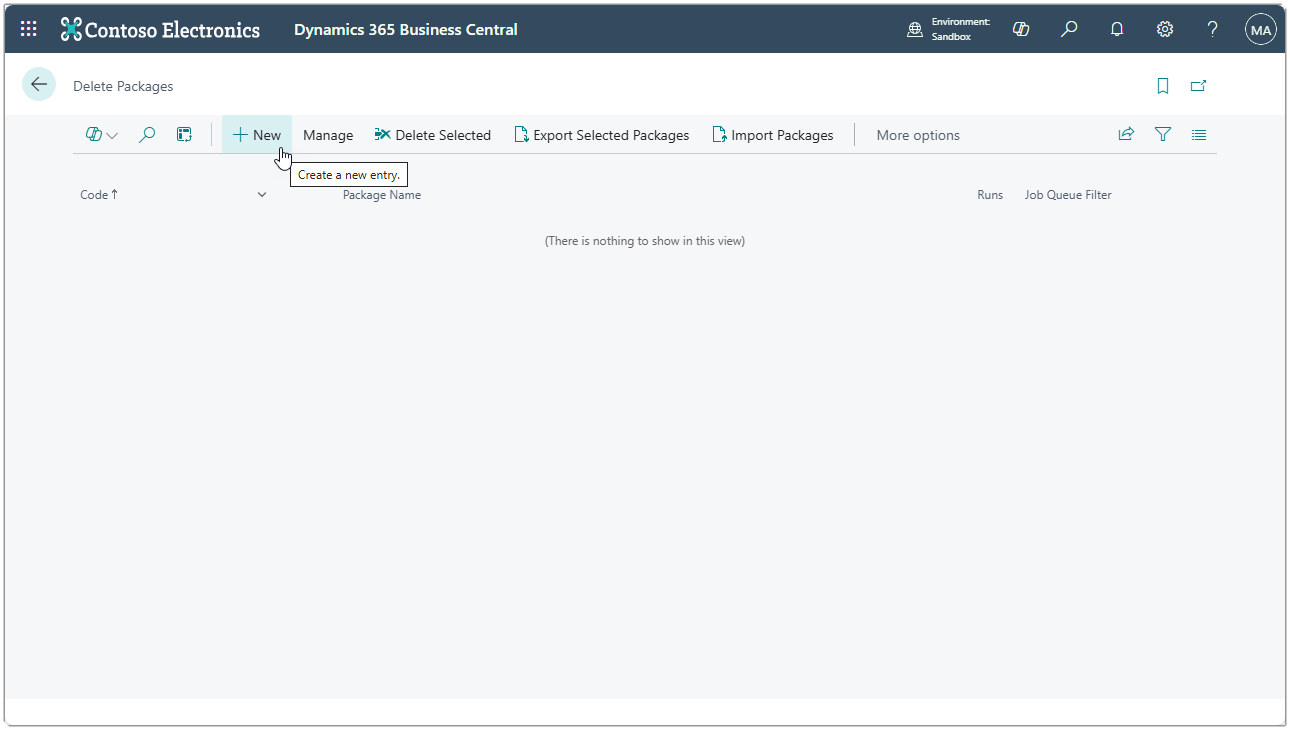Expand the Copilot actions chevron
1290x730 pixels.
(113, 134)
